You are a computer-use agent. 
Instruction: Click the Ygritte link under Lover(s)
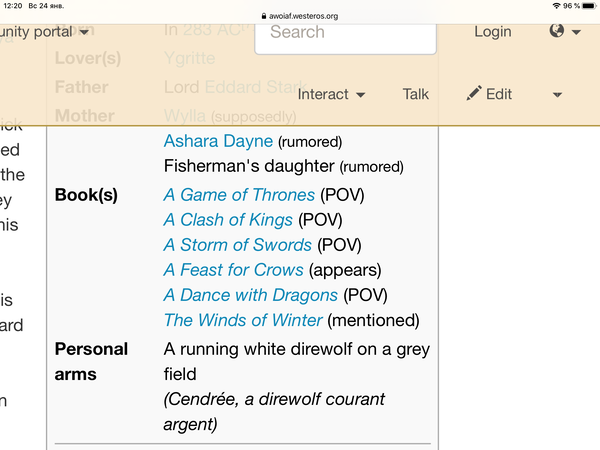pyautogui.click(x=190, y=59)
